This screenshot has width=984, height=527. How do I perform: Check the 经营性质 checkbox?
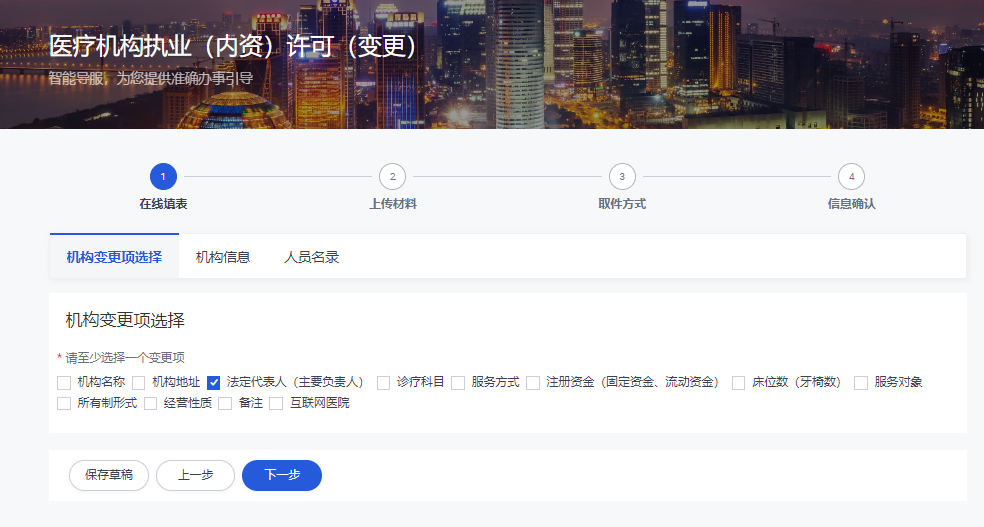point(151,403)
